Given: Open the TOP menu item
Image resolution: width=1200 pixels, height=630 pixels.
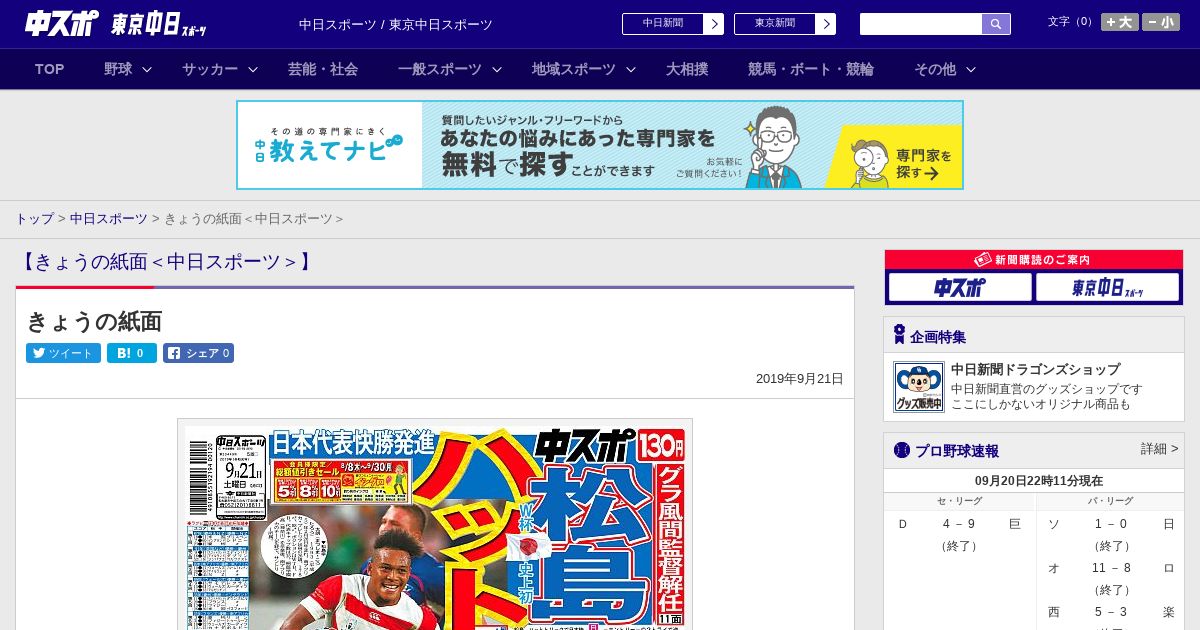Looking at the screenshot, I should coord(50,69).
